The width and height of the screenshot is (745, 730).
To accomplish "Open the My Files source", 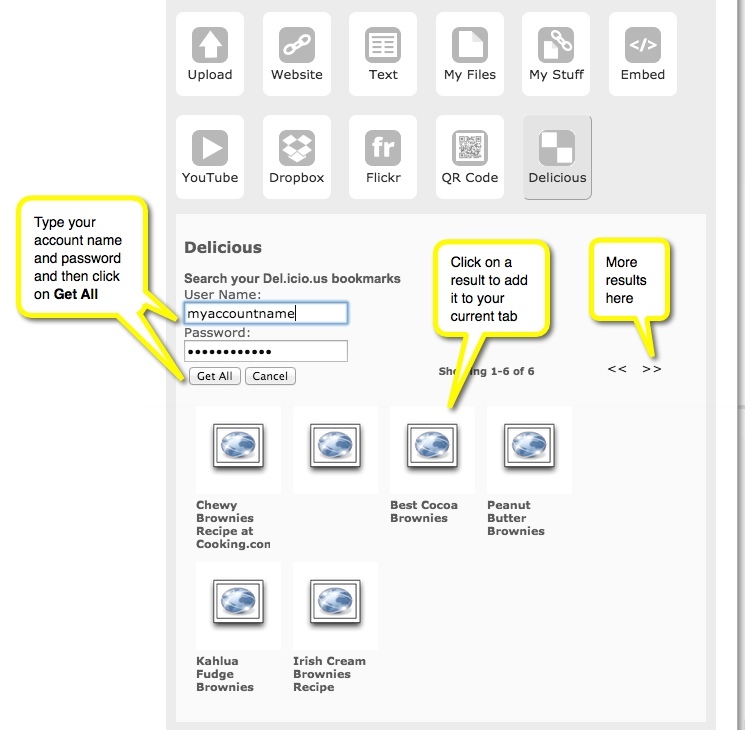I will (x=470, y=54).
